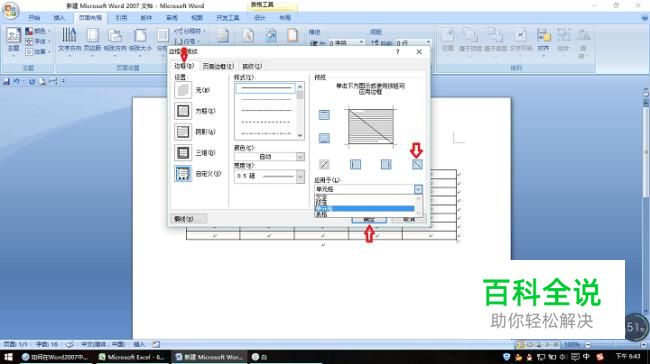Click the page borders icon in the ribbon

coord(293,36)
